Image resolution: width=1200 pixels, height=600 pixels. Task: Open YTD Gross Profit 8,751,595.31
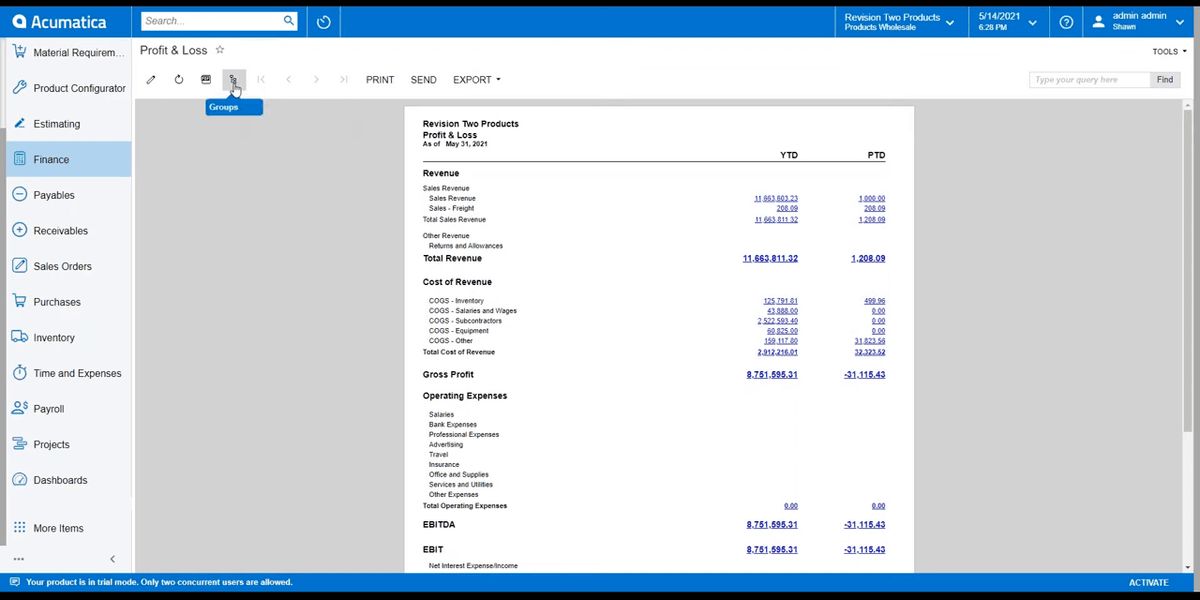point(772,375)
